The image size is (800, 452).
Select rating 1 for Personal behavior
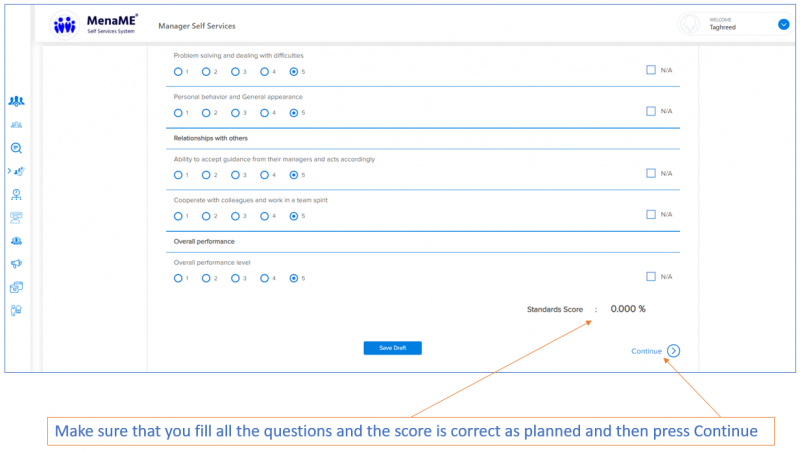pos(178,113)
